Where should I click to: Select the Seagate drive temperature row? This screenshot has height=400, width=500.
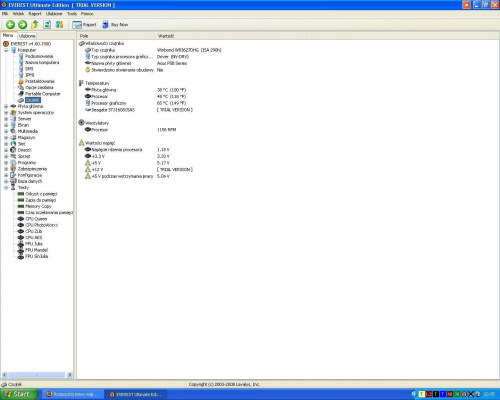(139, 110)
